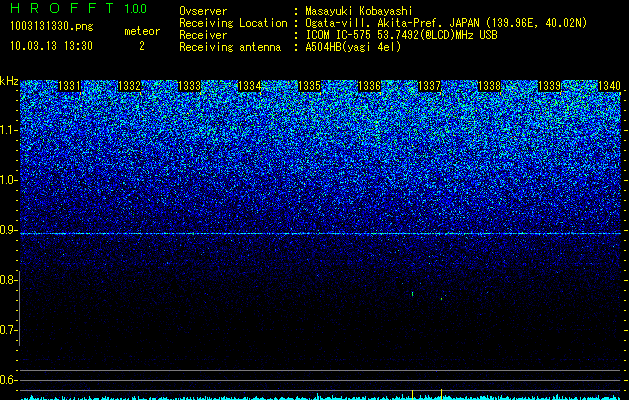Click the 1338 time marker

pyautogui.click(x=489, y=86)
